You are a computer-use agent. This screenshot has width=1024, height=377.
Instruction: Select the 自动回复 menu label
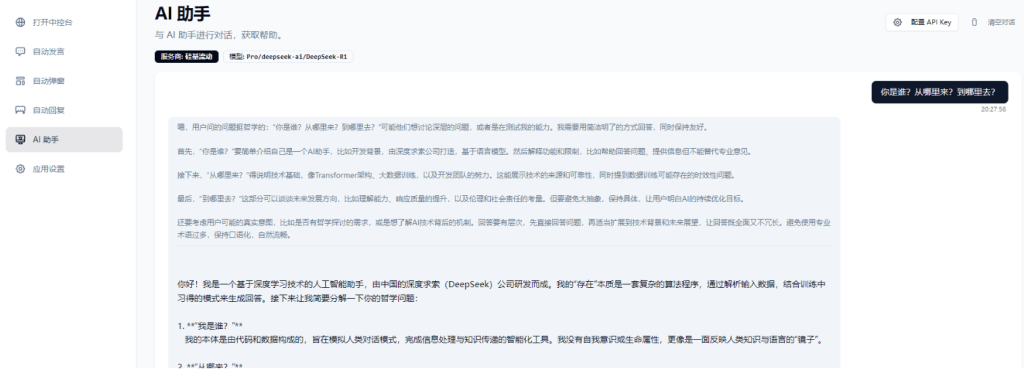[x=49, y=110]
